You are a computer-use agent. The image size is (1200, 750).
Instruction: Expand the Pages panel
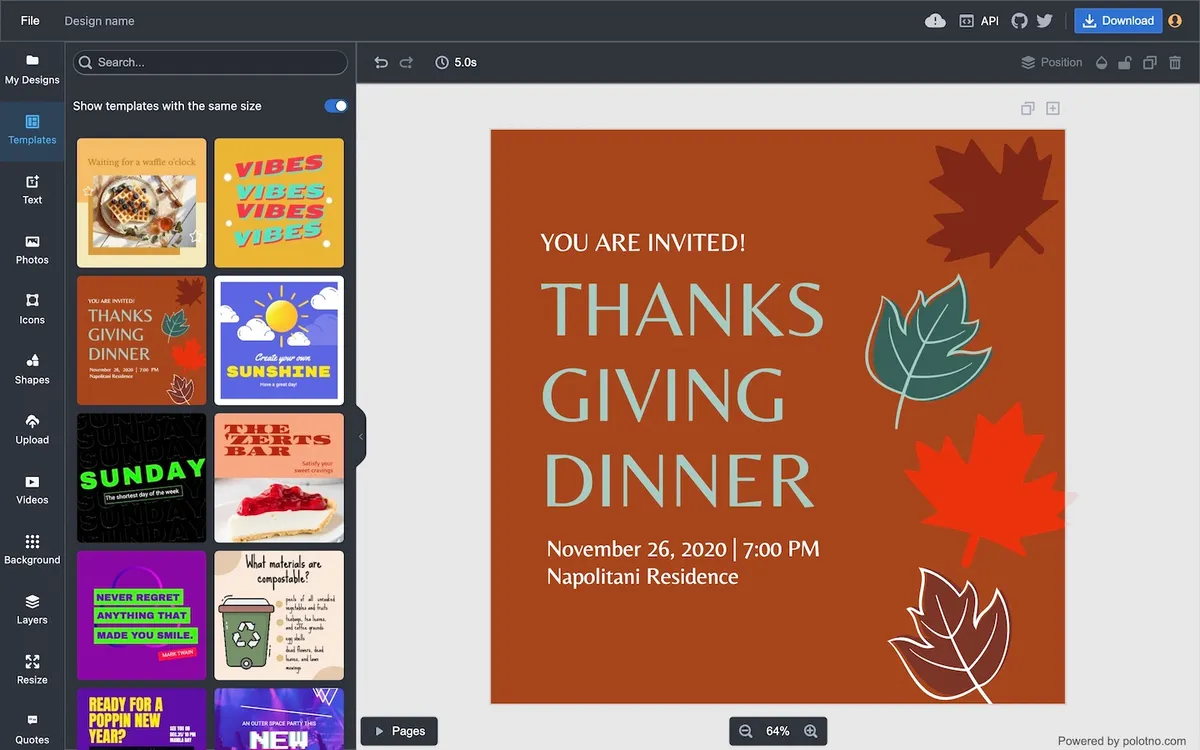400,731
